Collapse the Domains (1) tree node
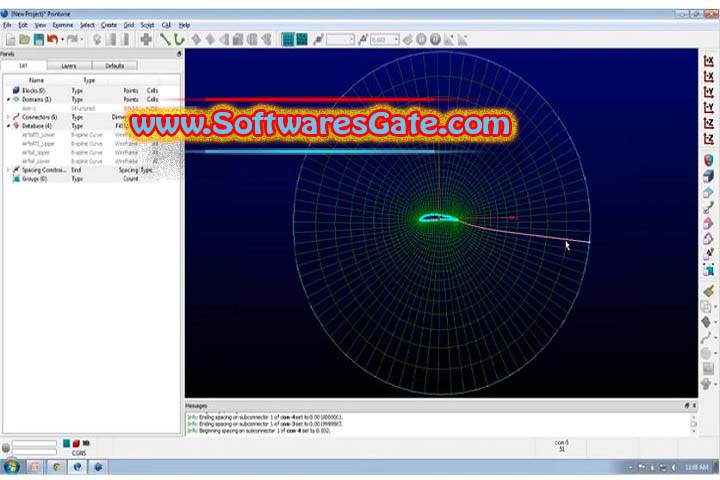This screenshot has height=480, width=720. pyautogui.click(x=8, y=100)
